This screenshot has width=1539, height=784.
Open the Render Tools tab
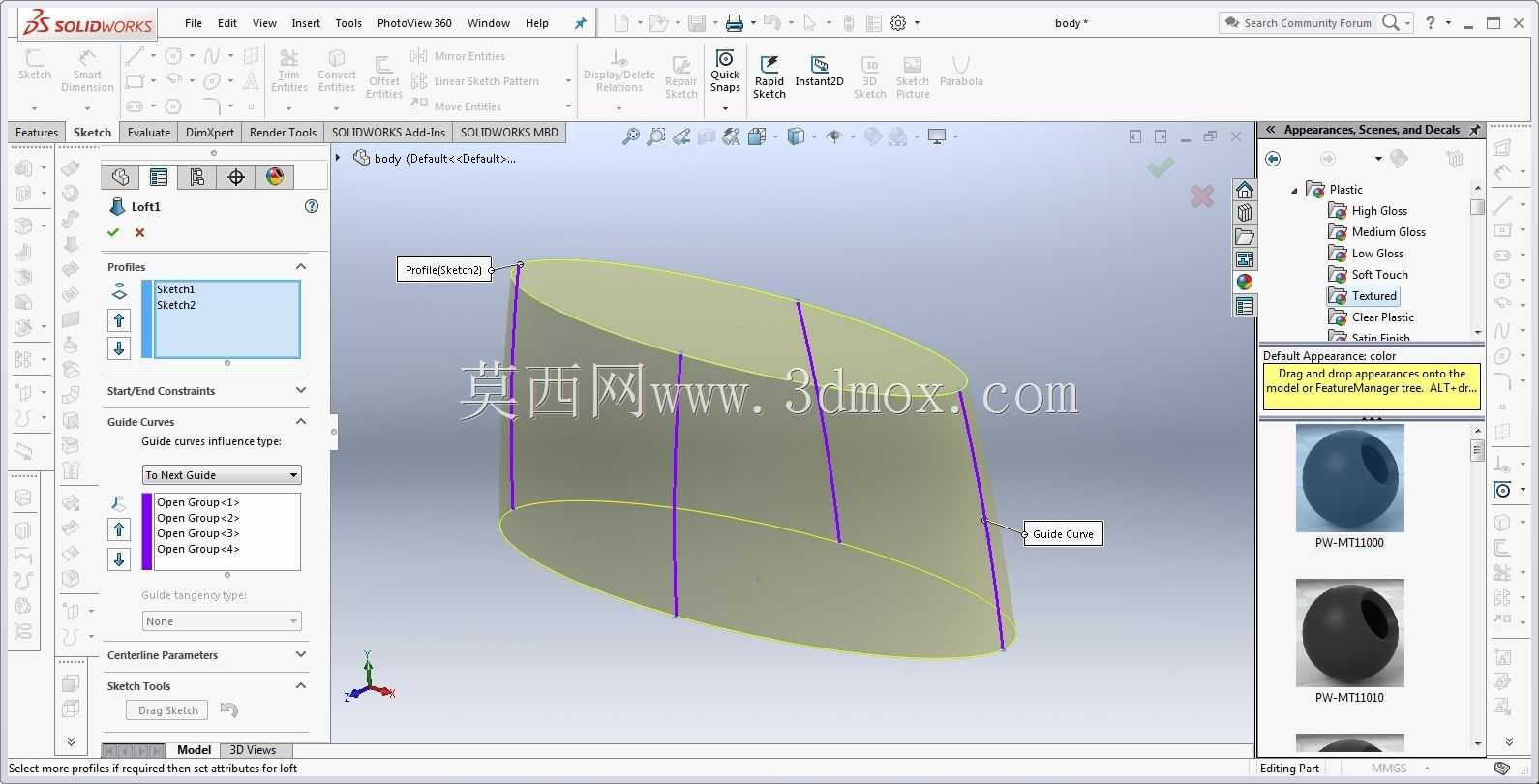(x=283, y=133)
